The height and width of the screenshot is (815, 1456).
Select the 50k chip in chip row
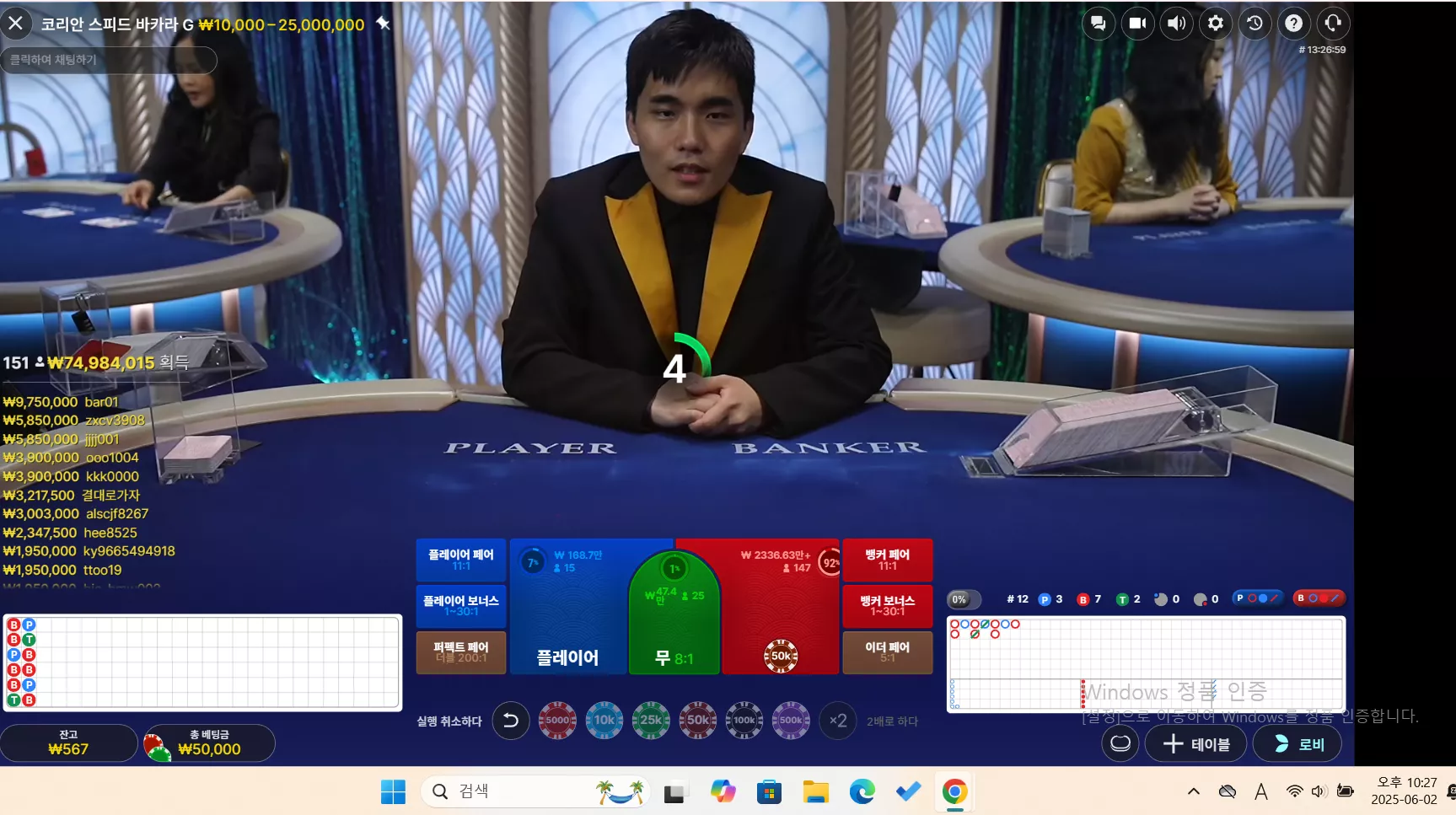pos(698,721)
